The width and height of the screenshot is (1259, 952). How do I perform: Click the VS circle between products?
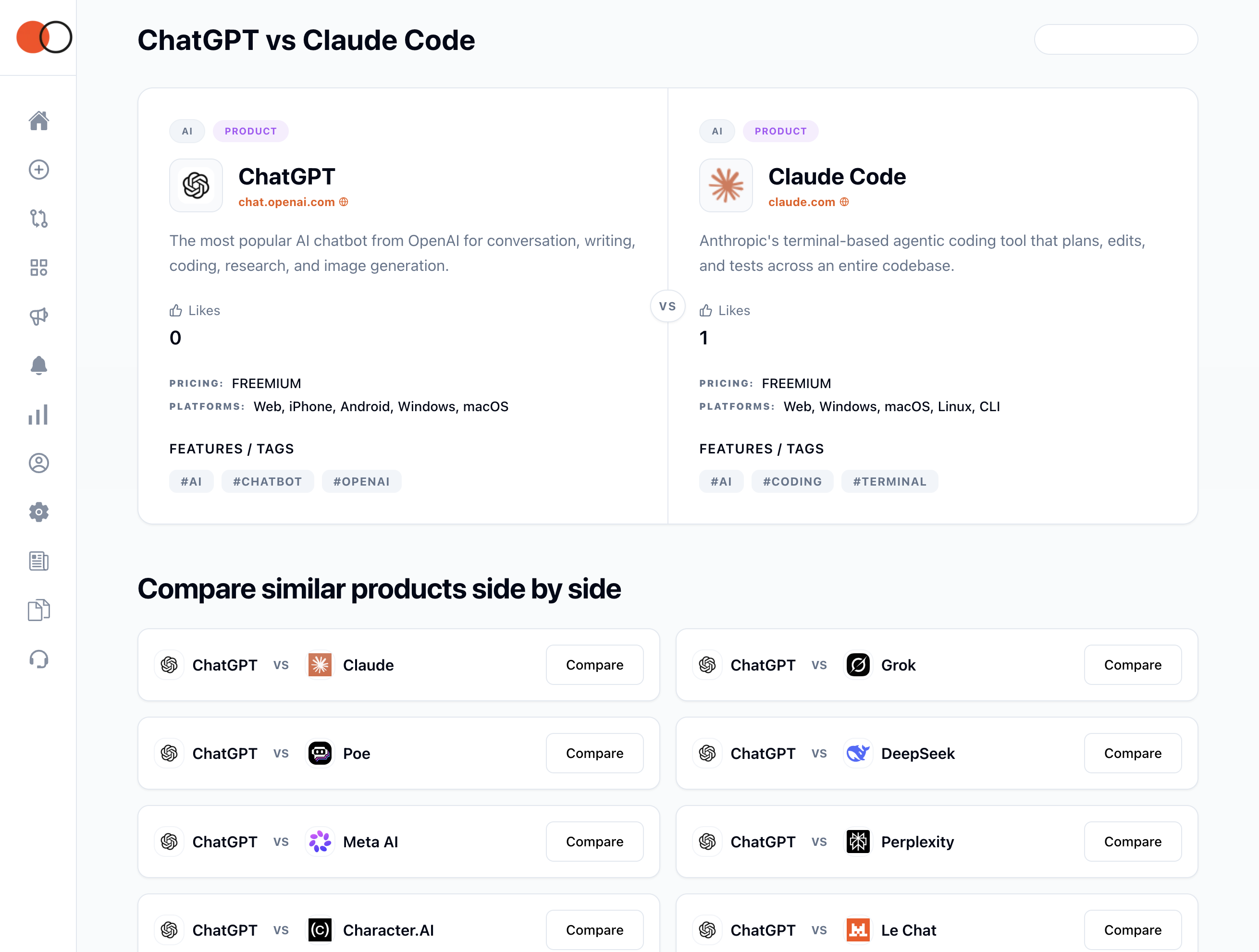pyautogui.click(x=667, y=306)
